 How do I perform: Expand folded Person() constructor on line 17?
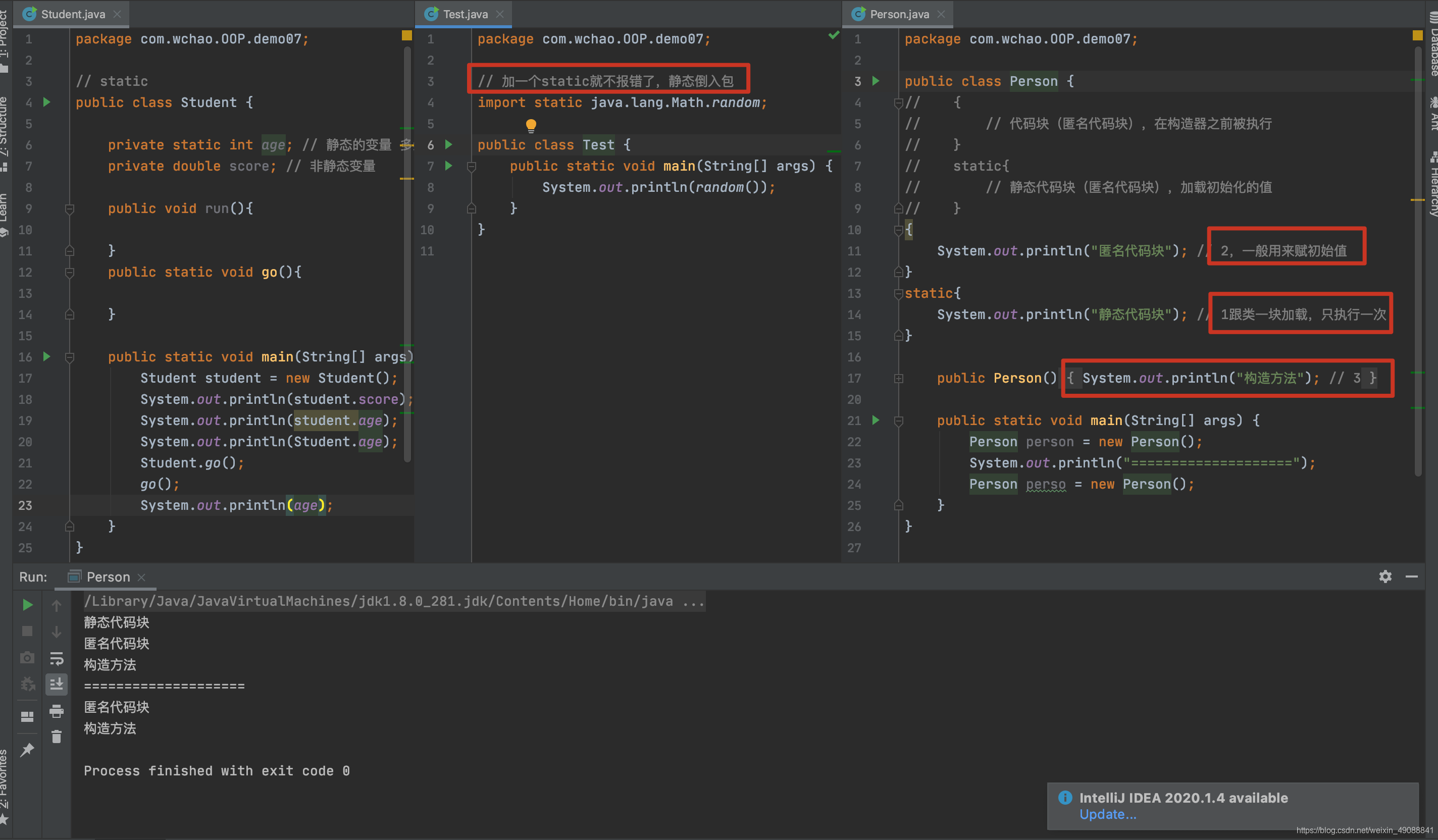(x=898, y=378)
